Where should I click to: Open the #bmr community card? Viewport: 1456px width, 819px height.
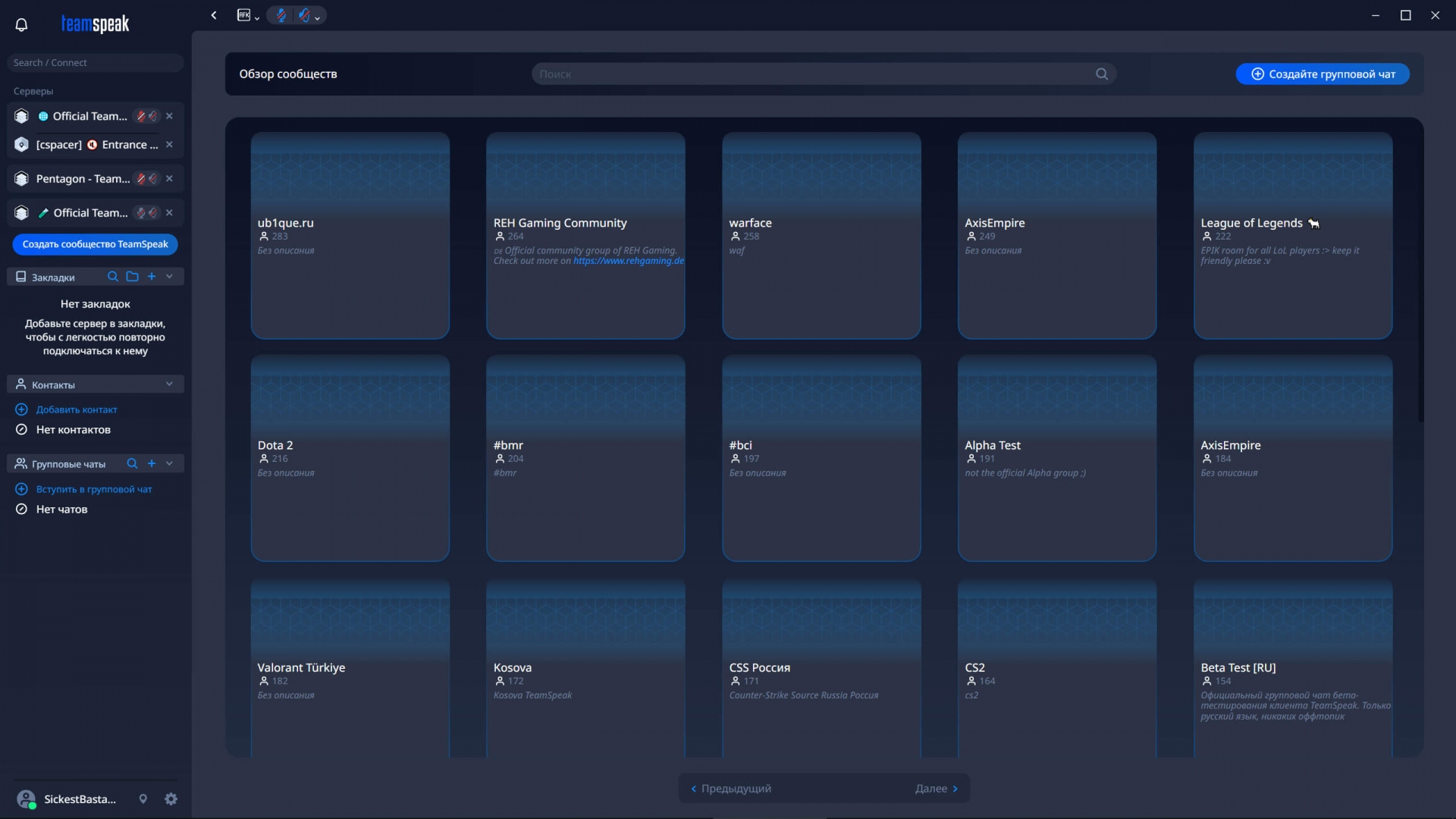pos(585,458)
